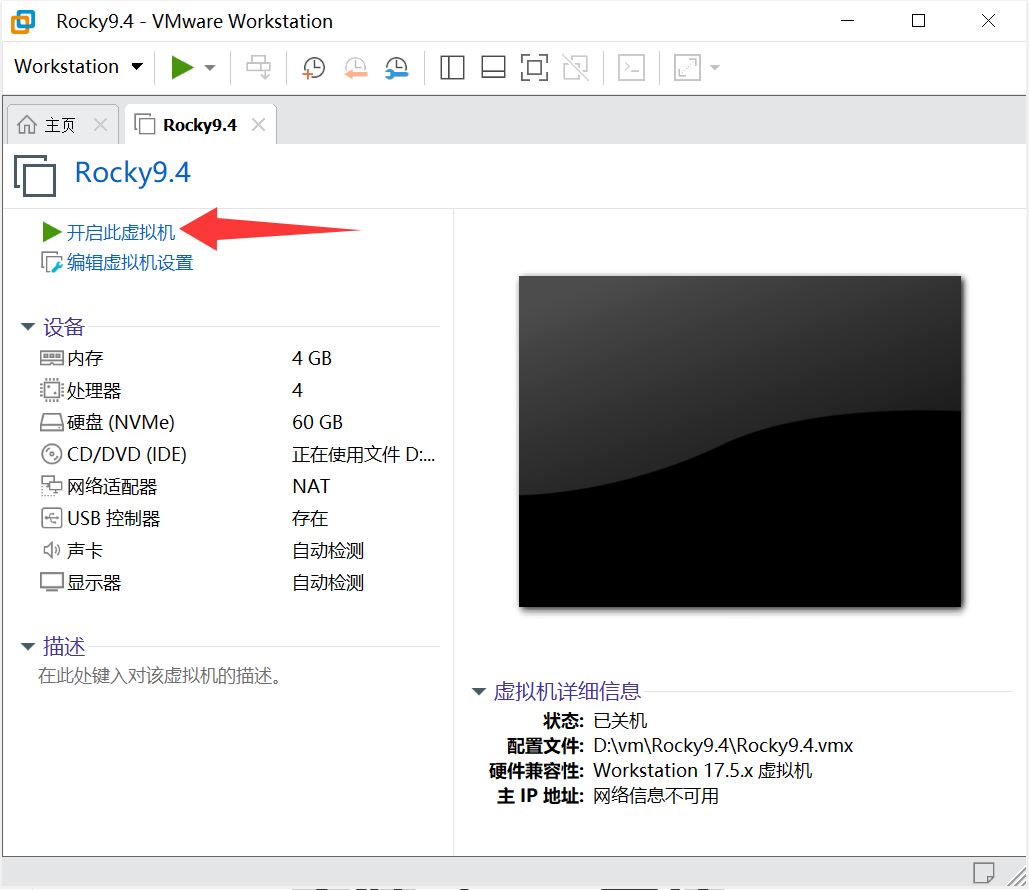Take a snapshot of this virtual machine

pos(314,67)
